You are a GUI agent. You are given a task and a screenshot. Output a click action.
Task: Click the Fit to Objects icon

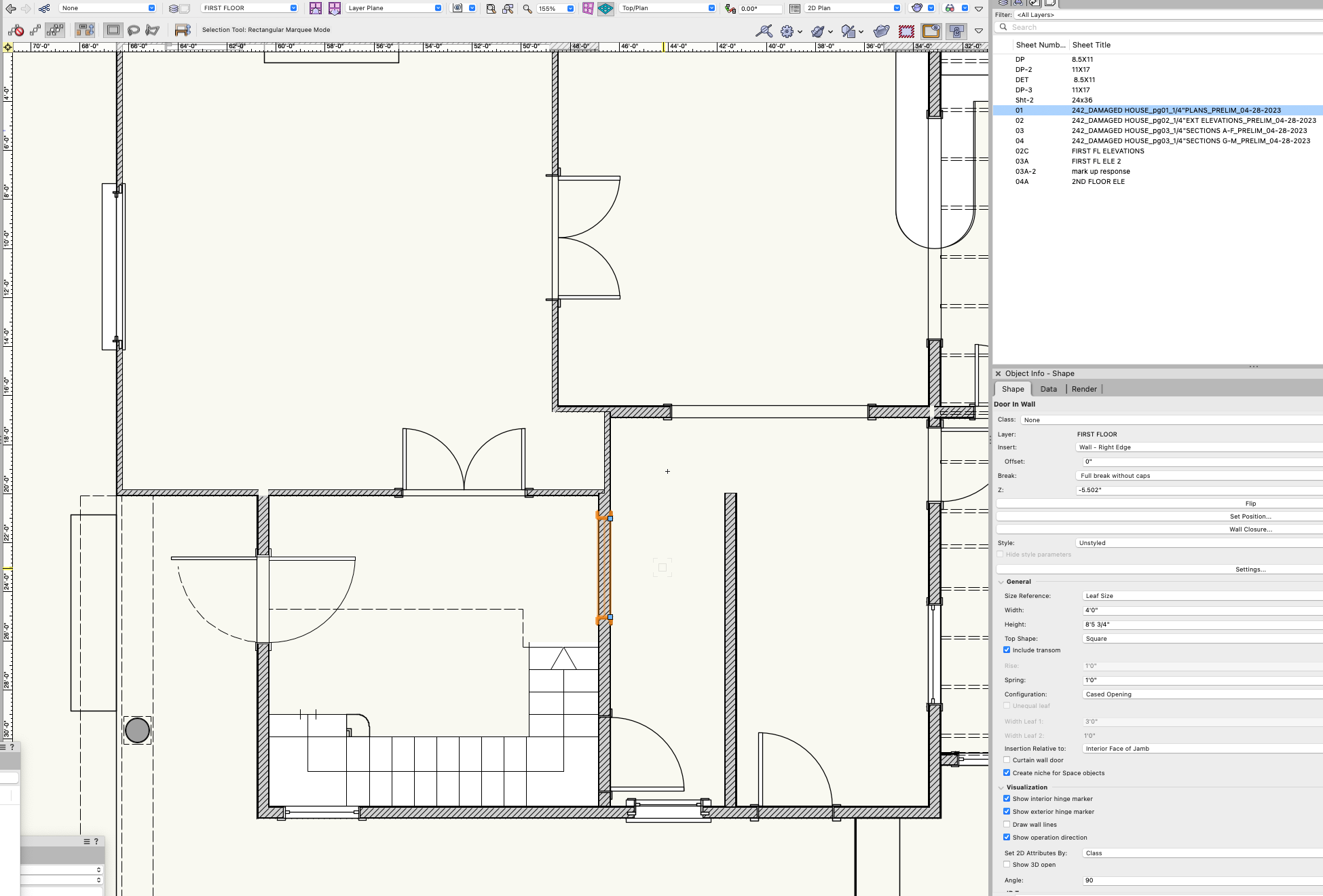click(x=508, y=9)
